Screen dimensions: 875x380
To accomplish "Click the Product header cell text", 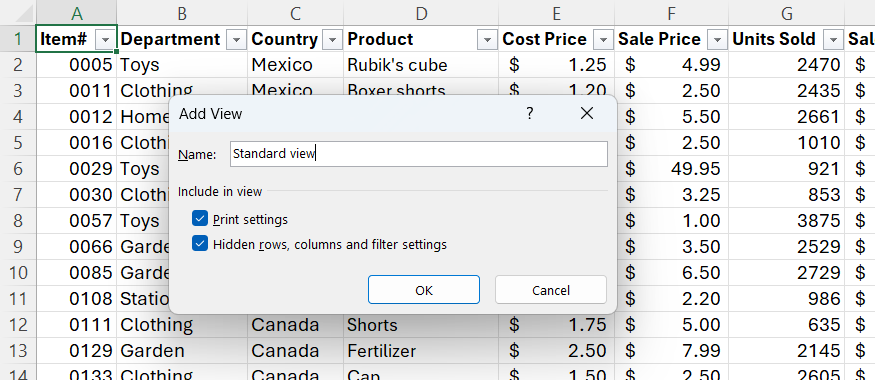I will pos(380,39).
